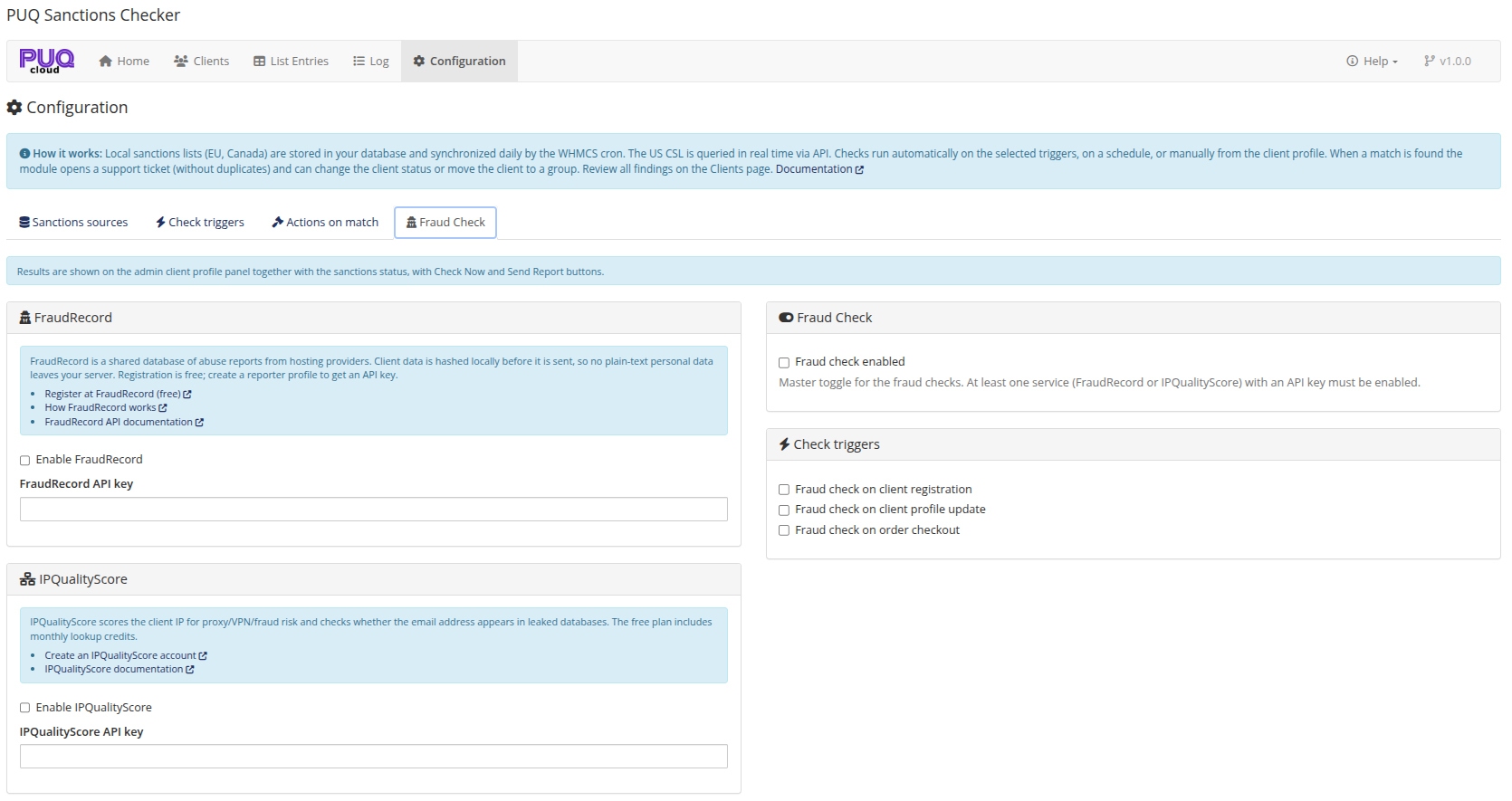1512x801 pixels.
Task: Click the Configuration gear icon in navbar
Action: 419,61
